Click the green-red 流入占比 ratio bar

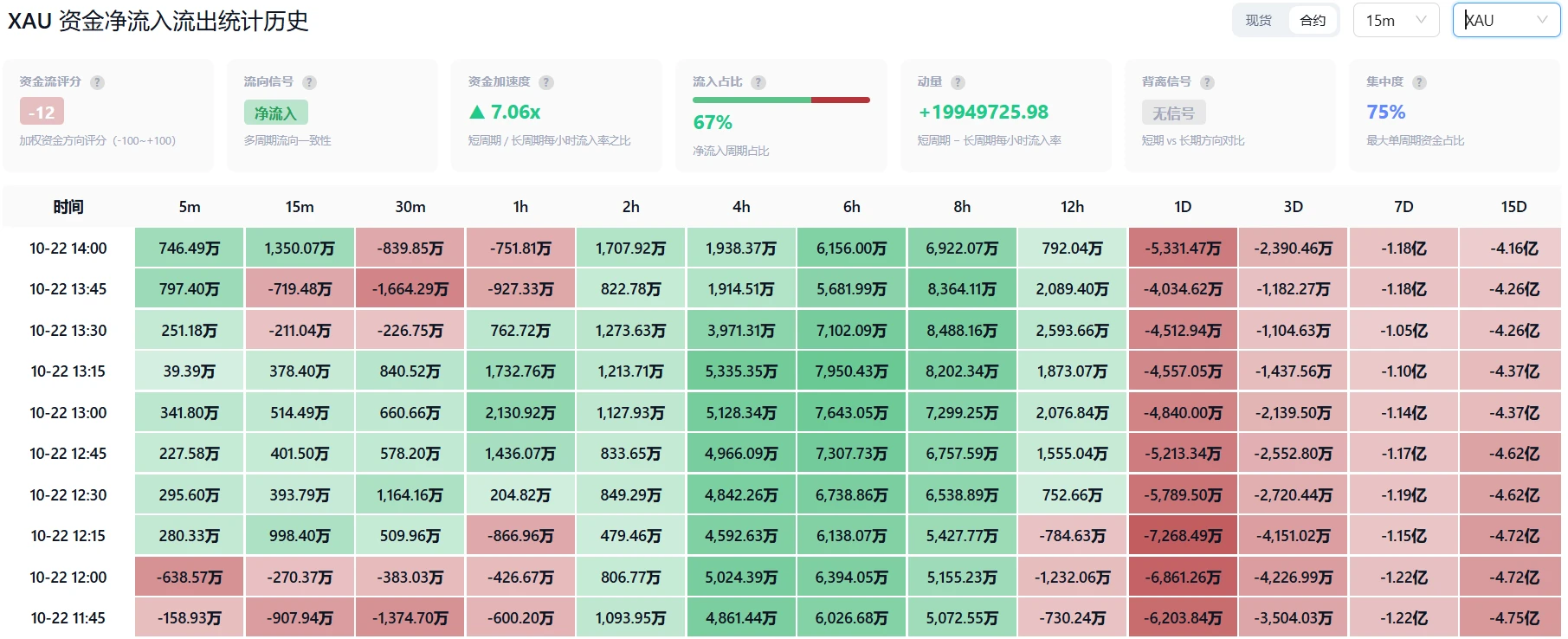click(781, 100)
